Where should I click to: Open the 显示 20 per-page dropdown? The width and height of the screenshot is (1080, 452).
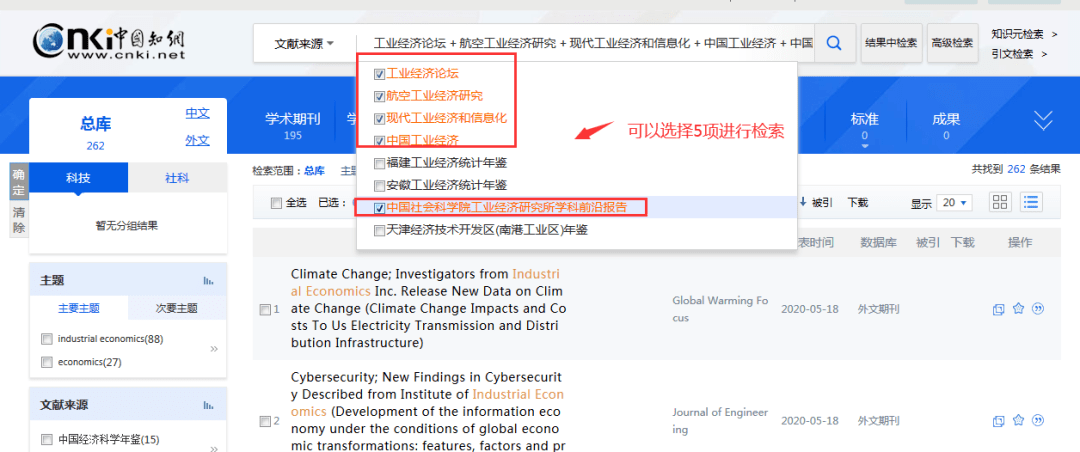[x=956, y=203]
